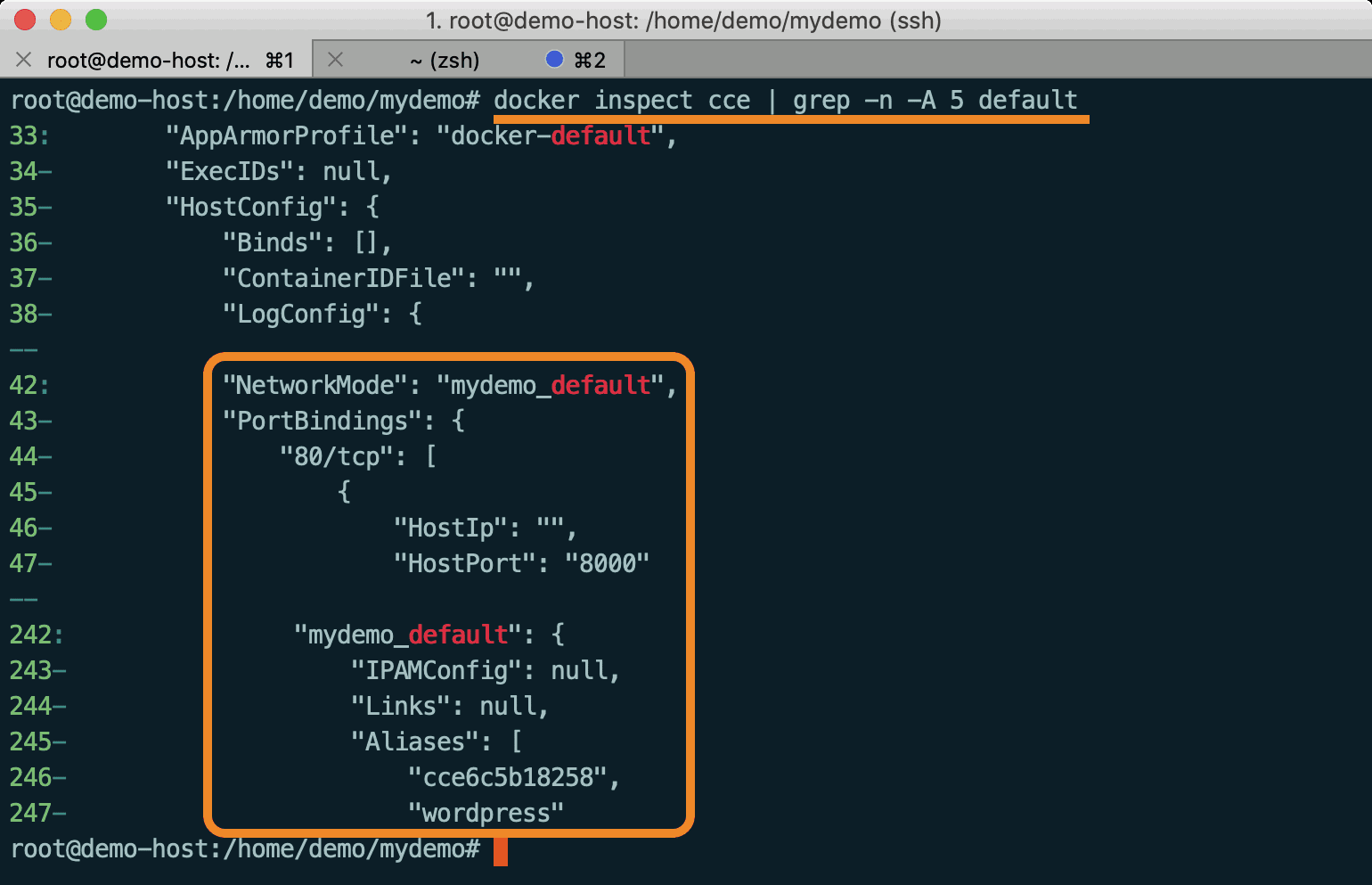Click the "AppArmorProfile" line 33 text
The image size is (1372, 885).
click(x=421, y=135)
